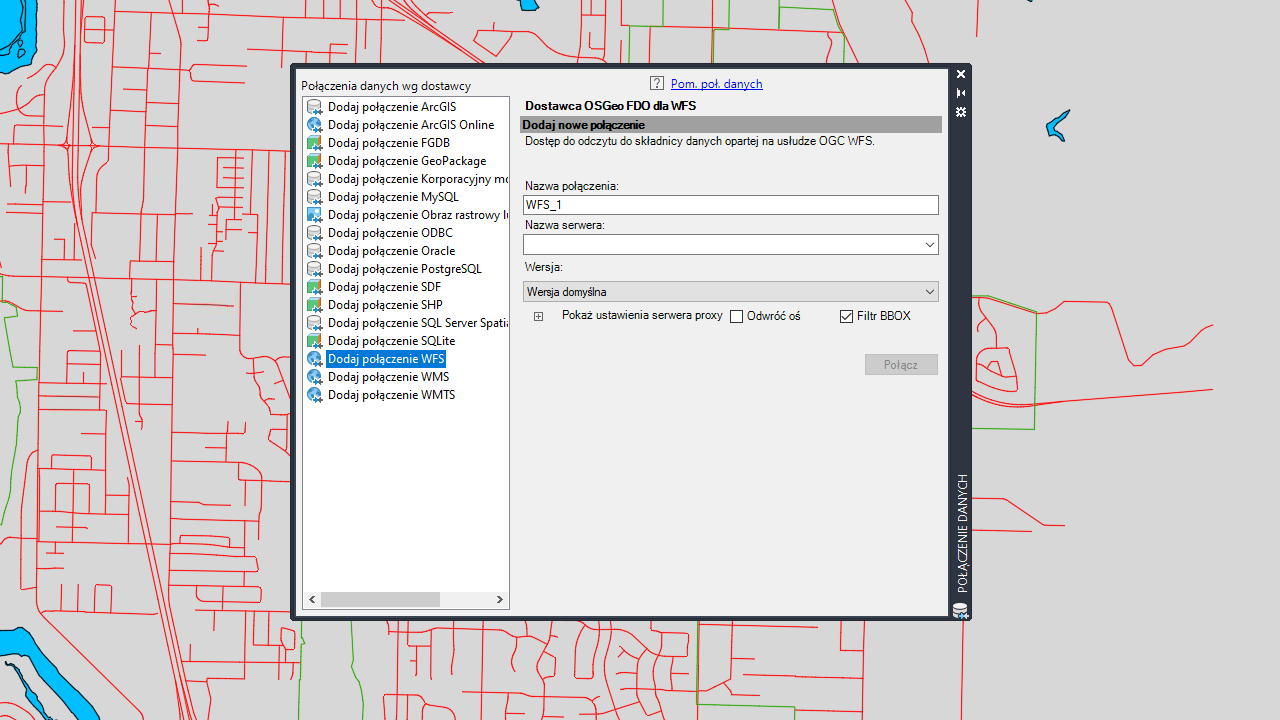This screenshot has width=1280, height=720.
Task: Uncheck the Filtr BBOX checkbox
Action: 847,316
